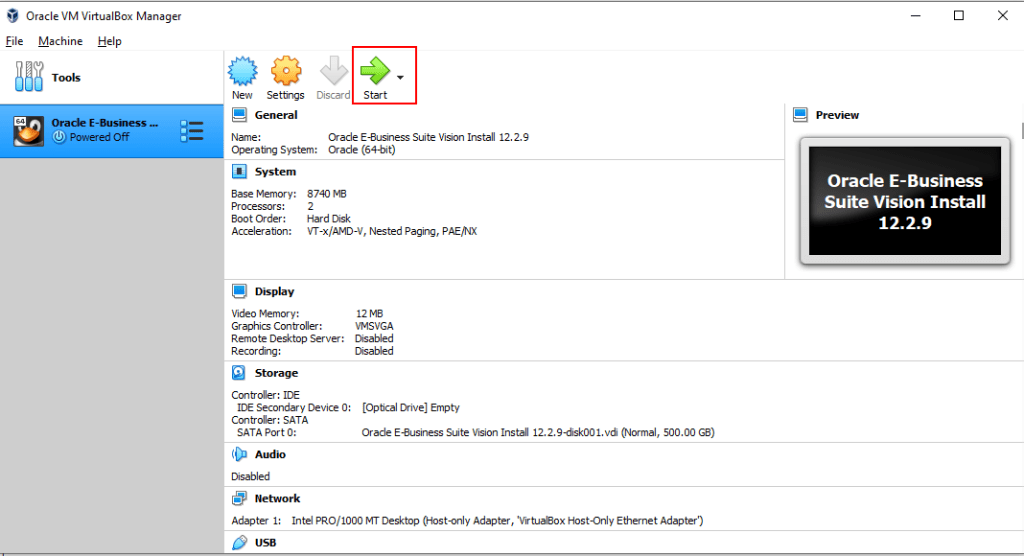Click the New virtual machine icon
Screen dimensions: 1024x556
click(242, 72)
